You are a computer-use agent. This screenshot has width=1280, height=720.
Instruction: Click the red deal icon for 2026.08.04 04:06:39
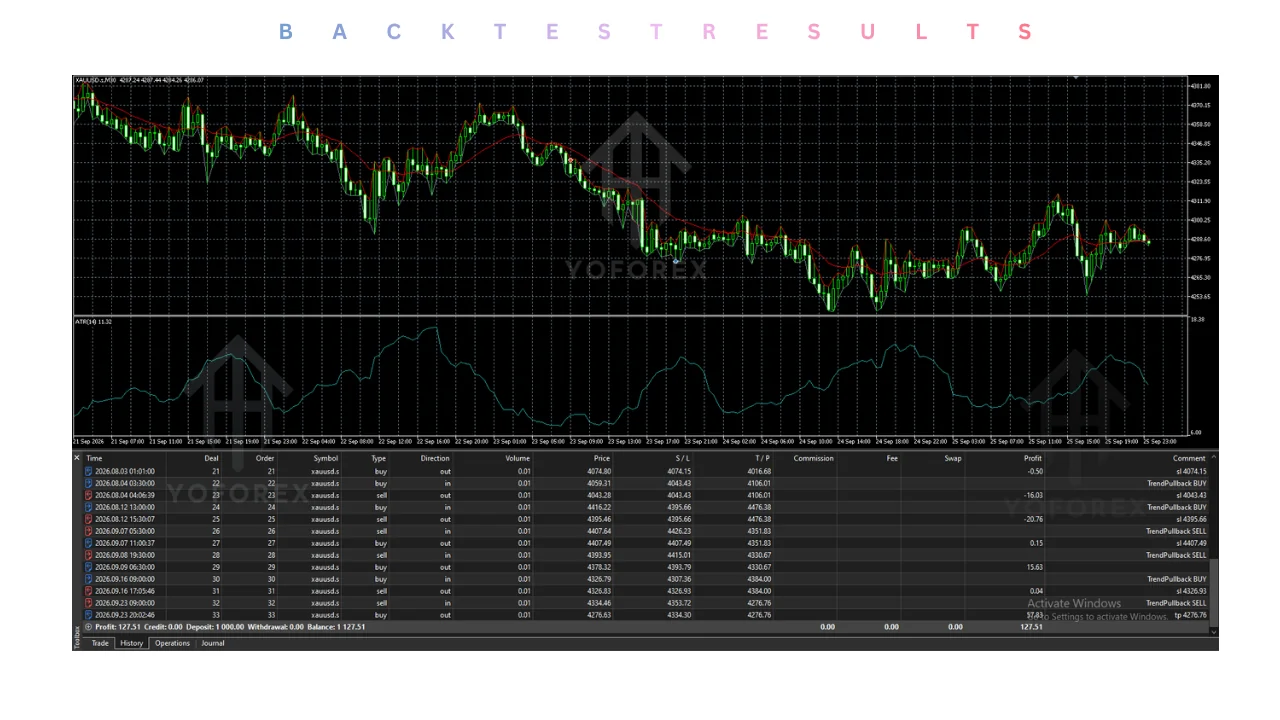click(89, 495)
